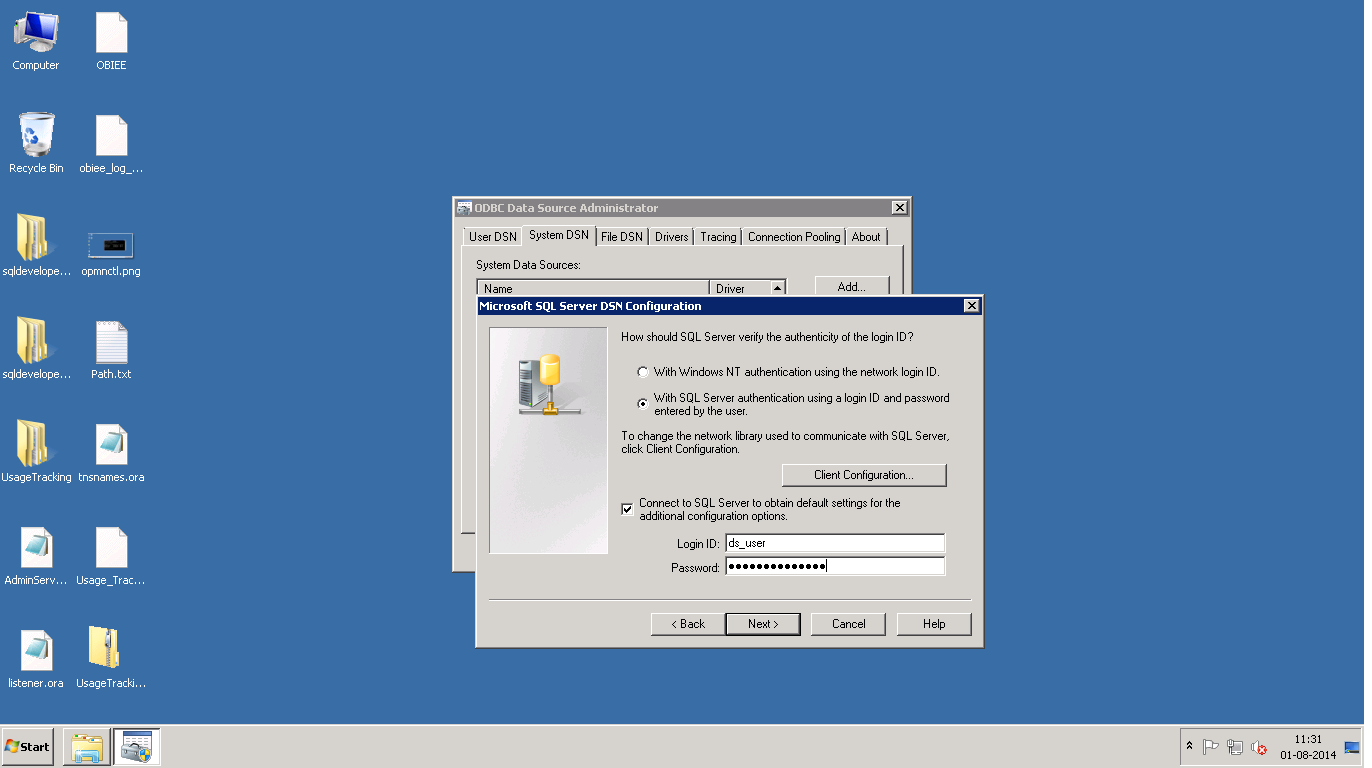The height and width of the screenshot is (768, 1372).
Task: Show hidden tray icons chevron
Action: click(1189, 746)
